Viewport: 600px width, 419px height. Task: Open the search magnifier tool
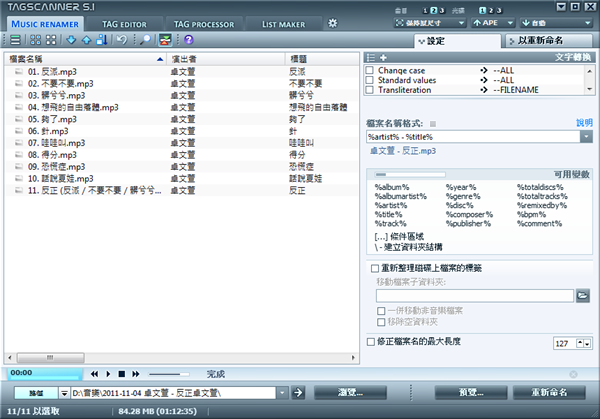[146, 40]
